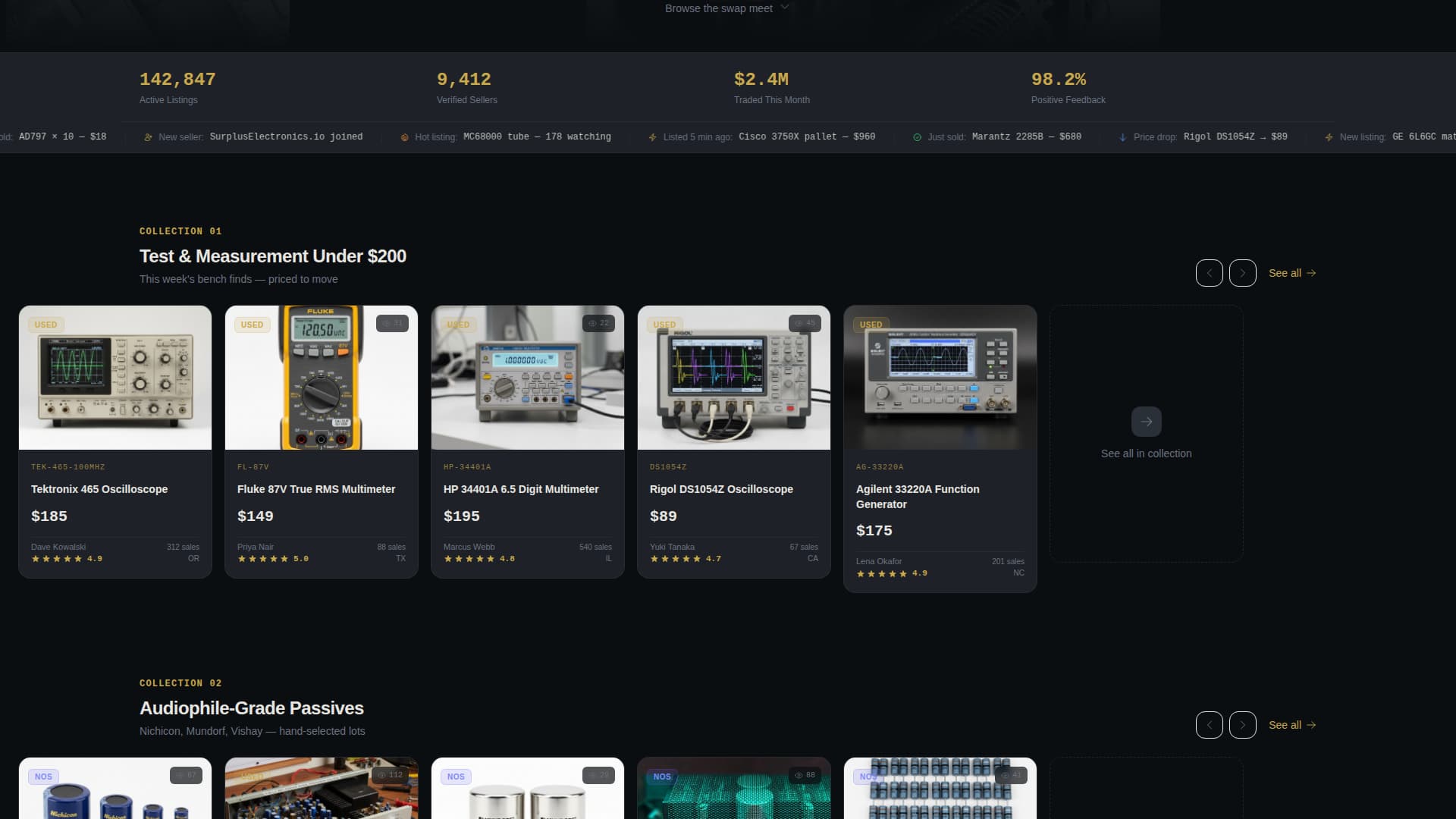Click Browse the swap meet link
1456x819 pixels.
click(726, 8)
